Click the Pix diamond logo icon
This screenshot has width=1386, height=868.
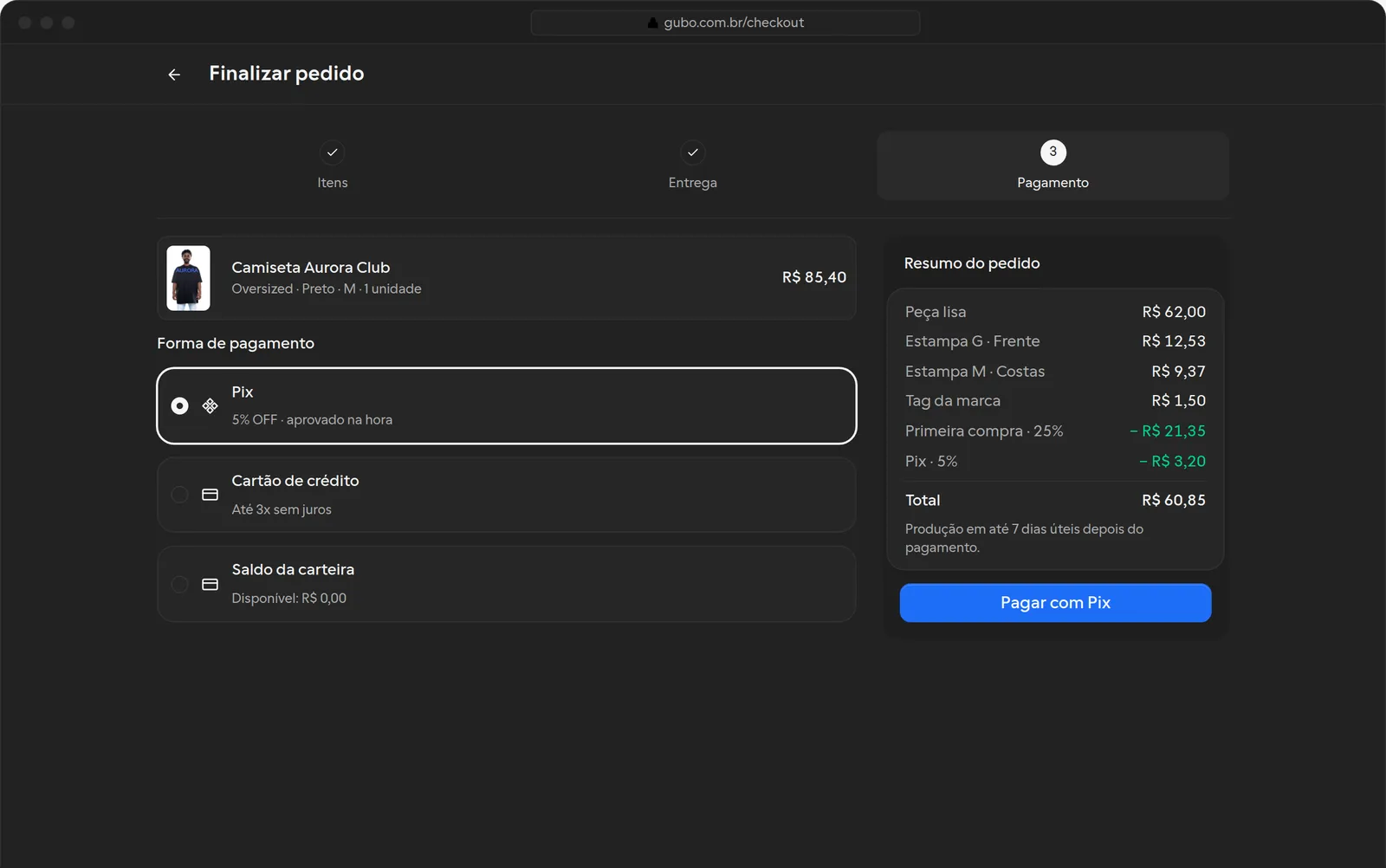coord(210,405)
